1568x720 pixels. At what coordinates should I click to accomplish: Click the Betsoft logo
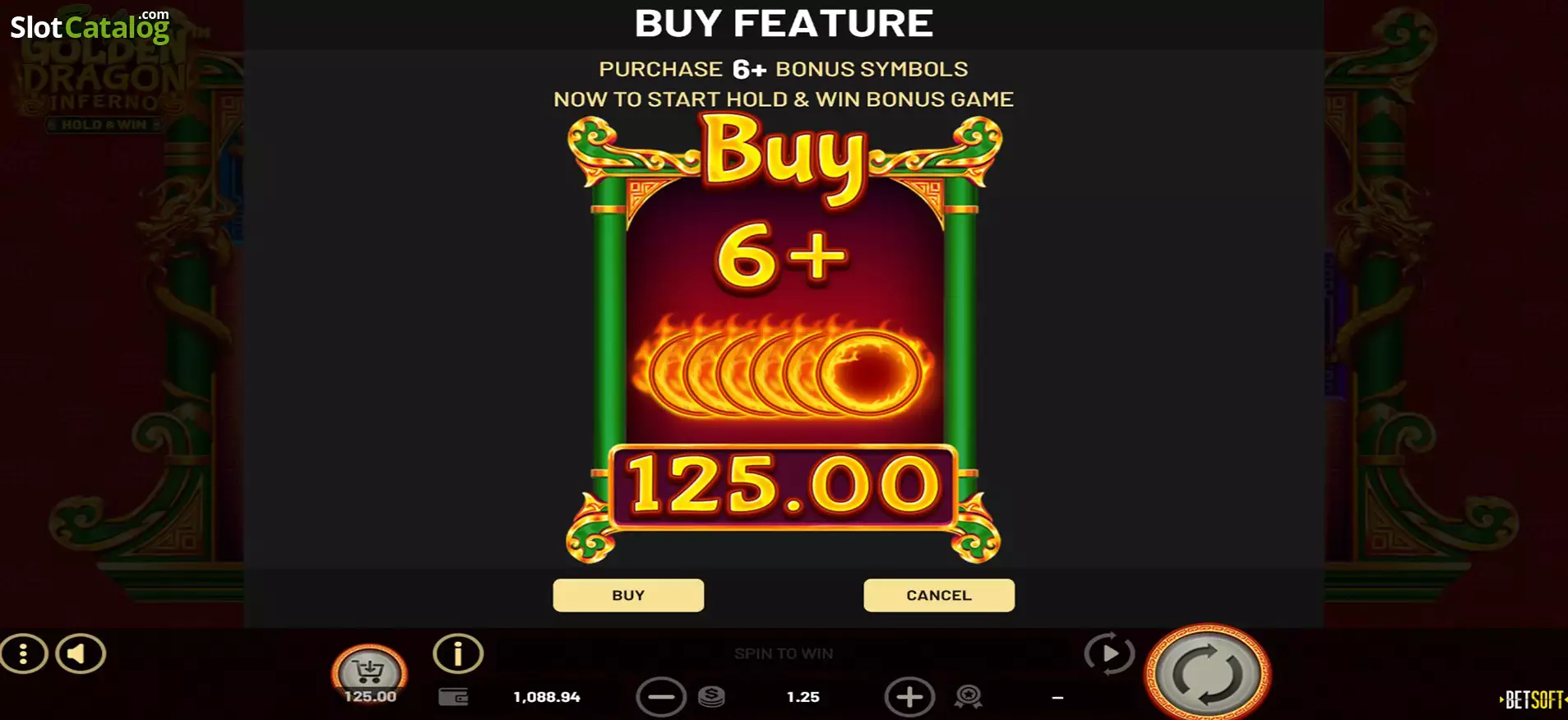tap(1533, 699)
